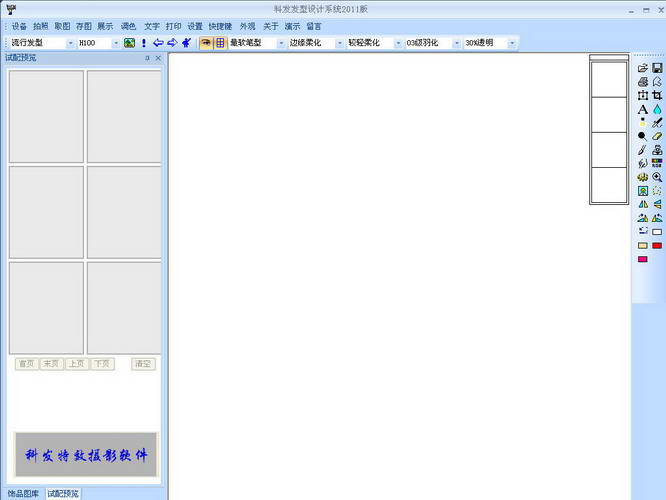
Task: Open the 关于 menu
Action: point(271,26)
